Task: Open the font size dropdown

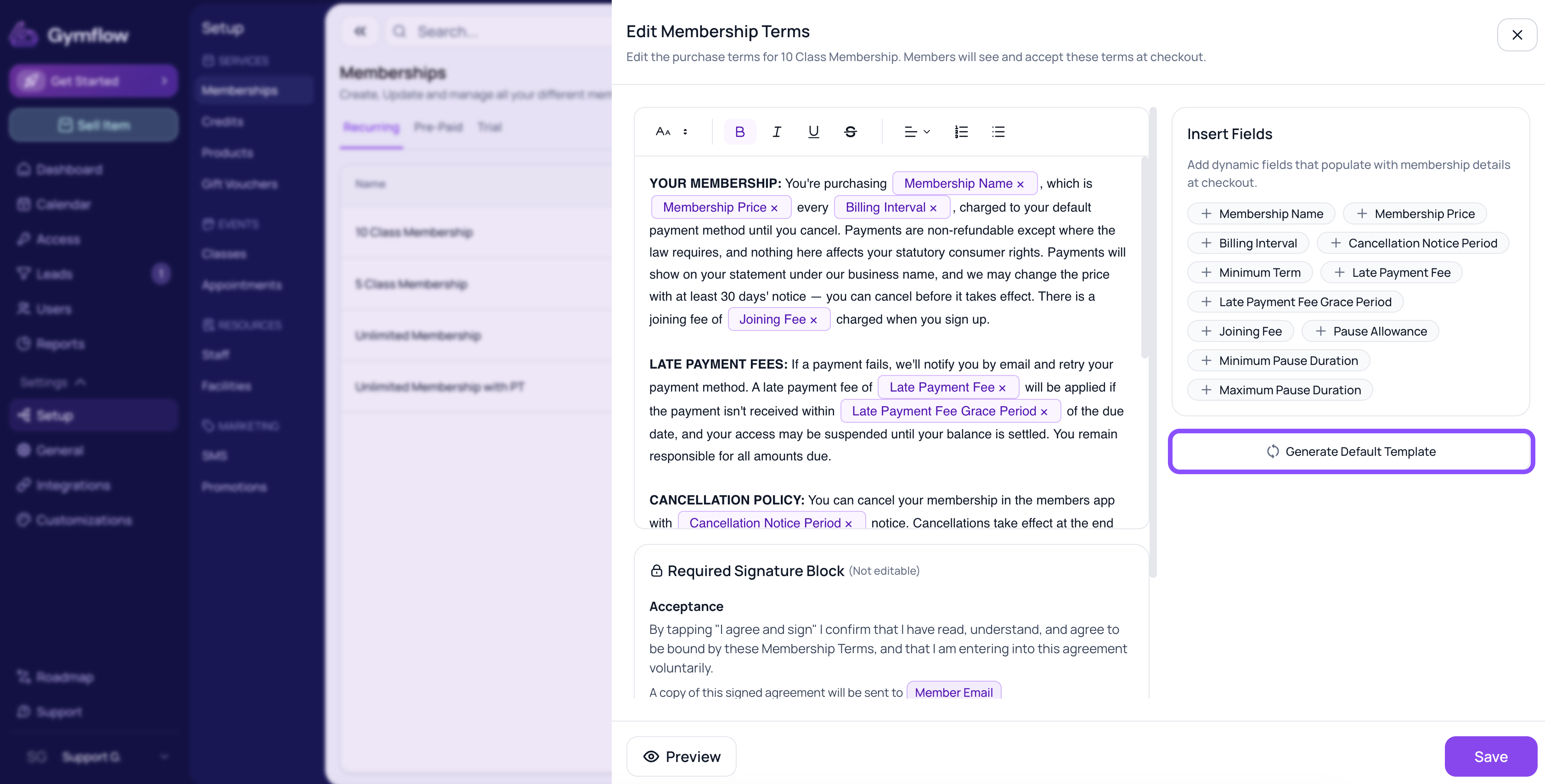Action: click(672, 132)
